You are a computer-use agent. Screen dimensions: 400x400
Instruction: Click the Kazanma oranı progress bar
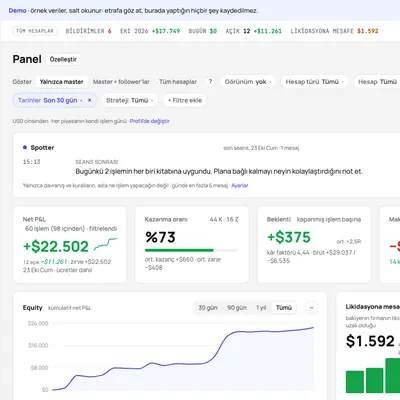192,250
